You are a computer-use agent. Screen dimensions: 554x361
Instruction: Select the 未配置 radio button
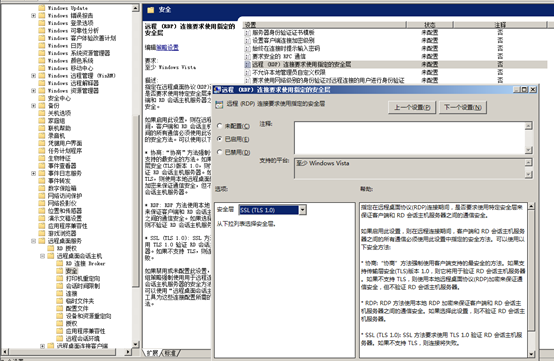(x=220, y=126)
